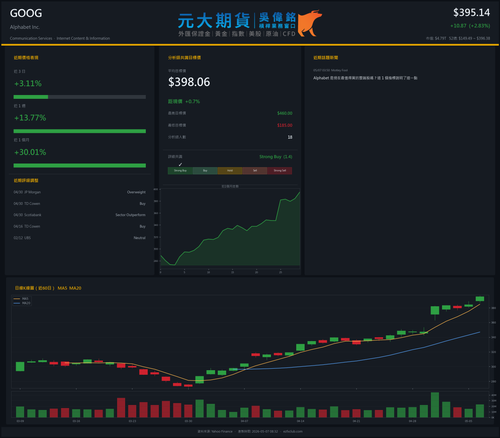Viewport: 500px width, 438px height.
Task: Click the +3.11% performance value
Action: tap(28, 83)
